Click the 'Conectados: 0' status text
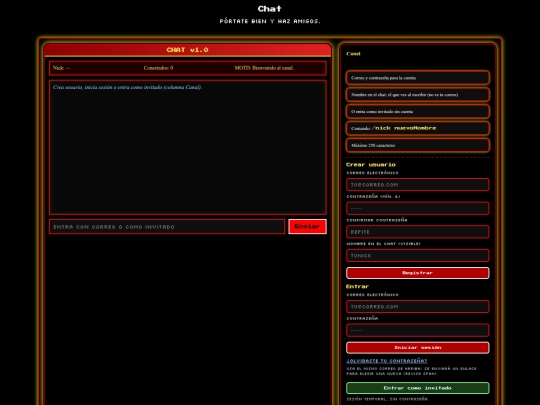The image size is (540, 405). pos(158,68)
